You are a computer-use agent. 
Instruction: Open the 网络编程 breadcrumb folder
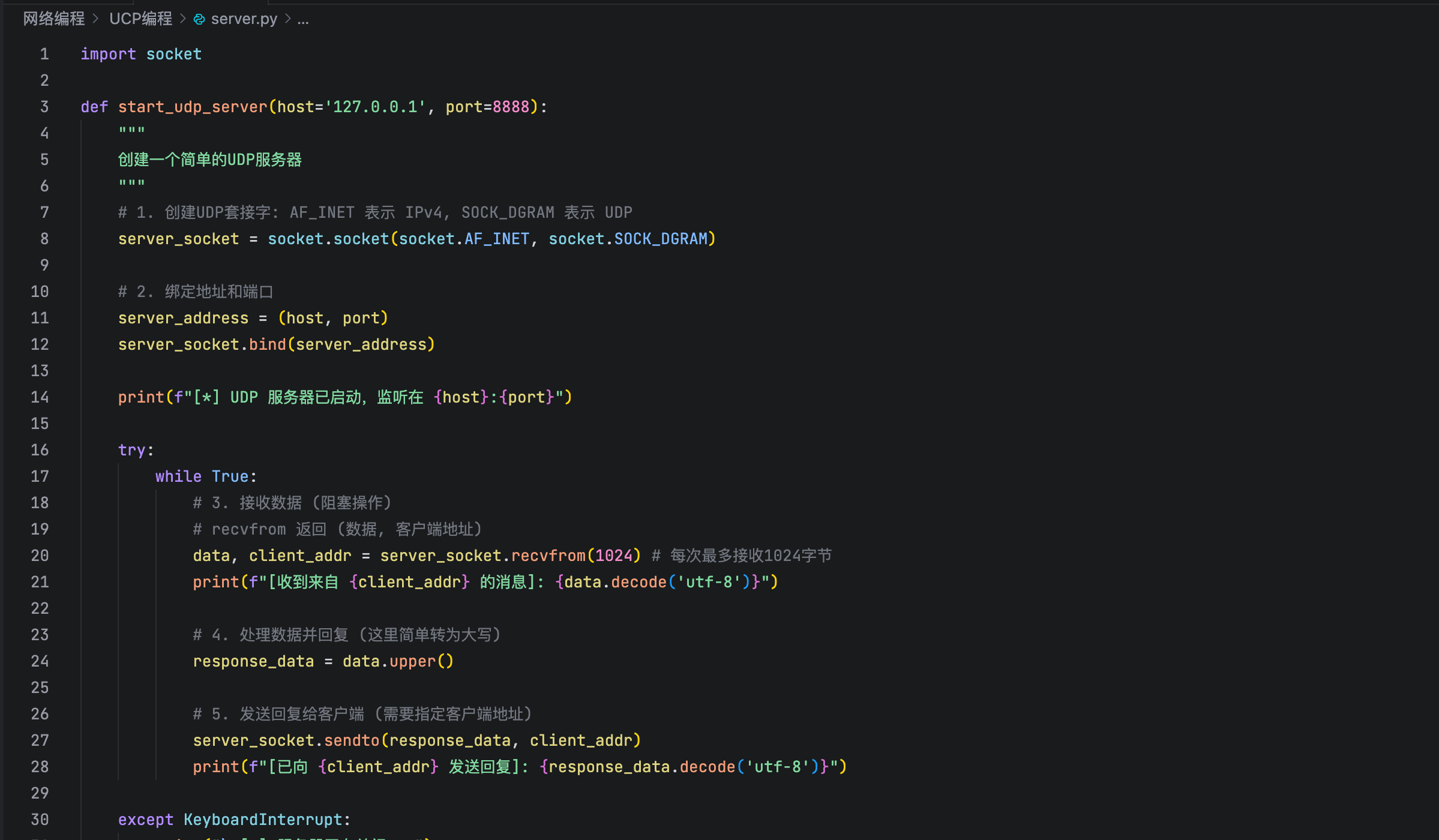[x=54, y=19]
